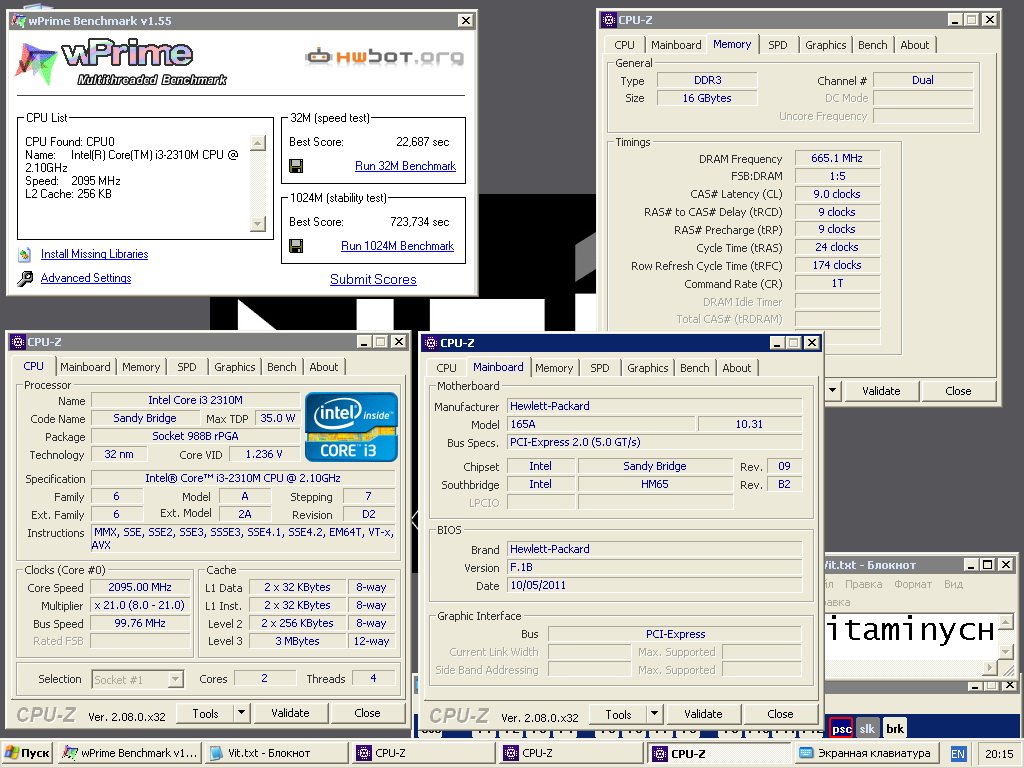Click Tools button in the Mainboard window
The height and width of the screenshot is (768, 1024).
coord(618,714)
